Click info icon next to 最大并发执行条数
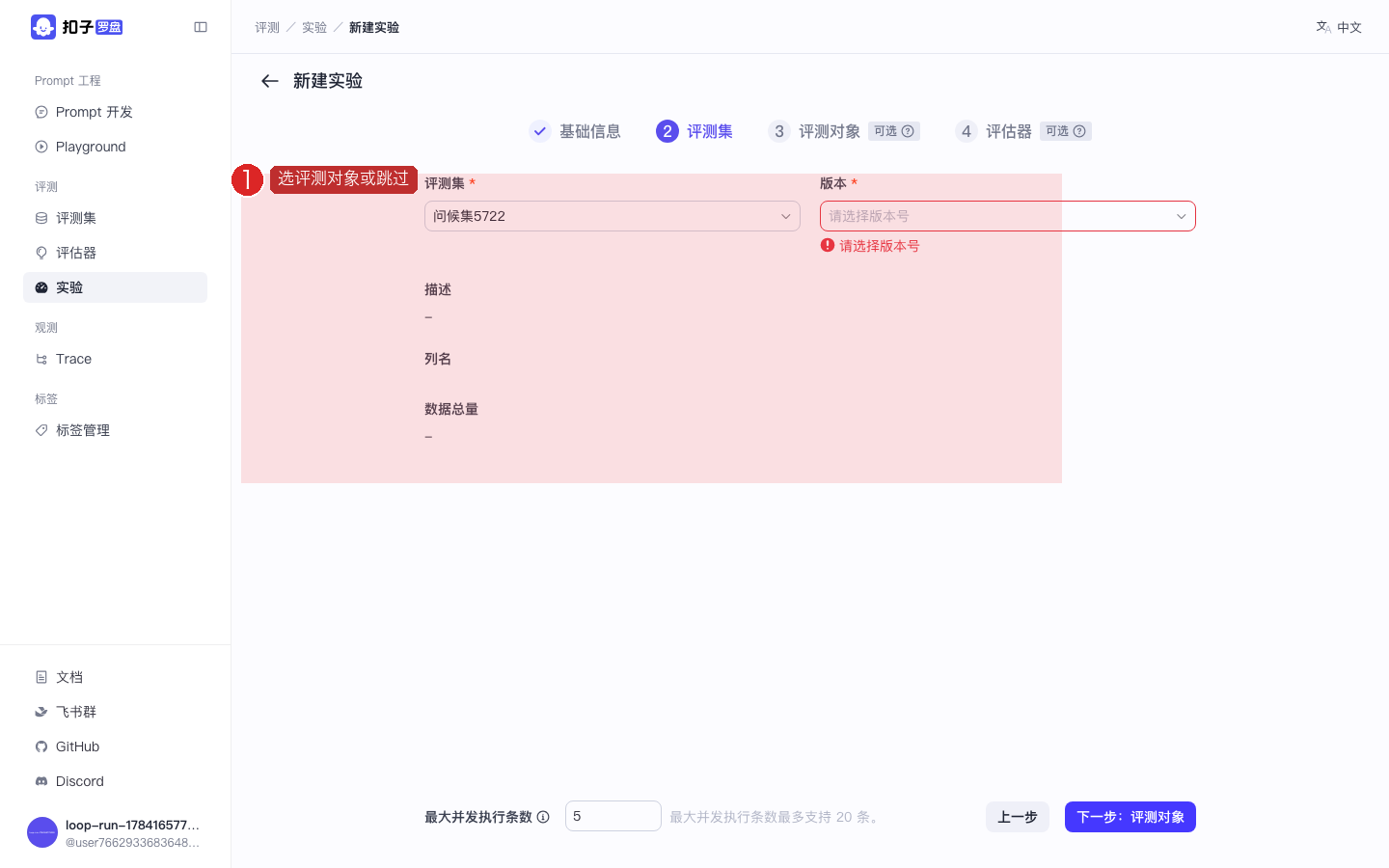 point(543,817)
